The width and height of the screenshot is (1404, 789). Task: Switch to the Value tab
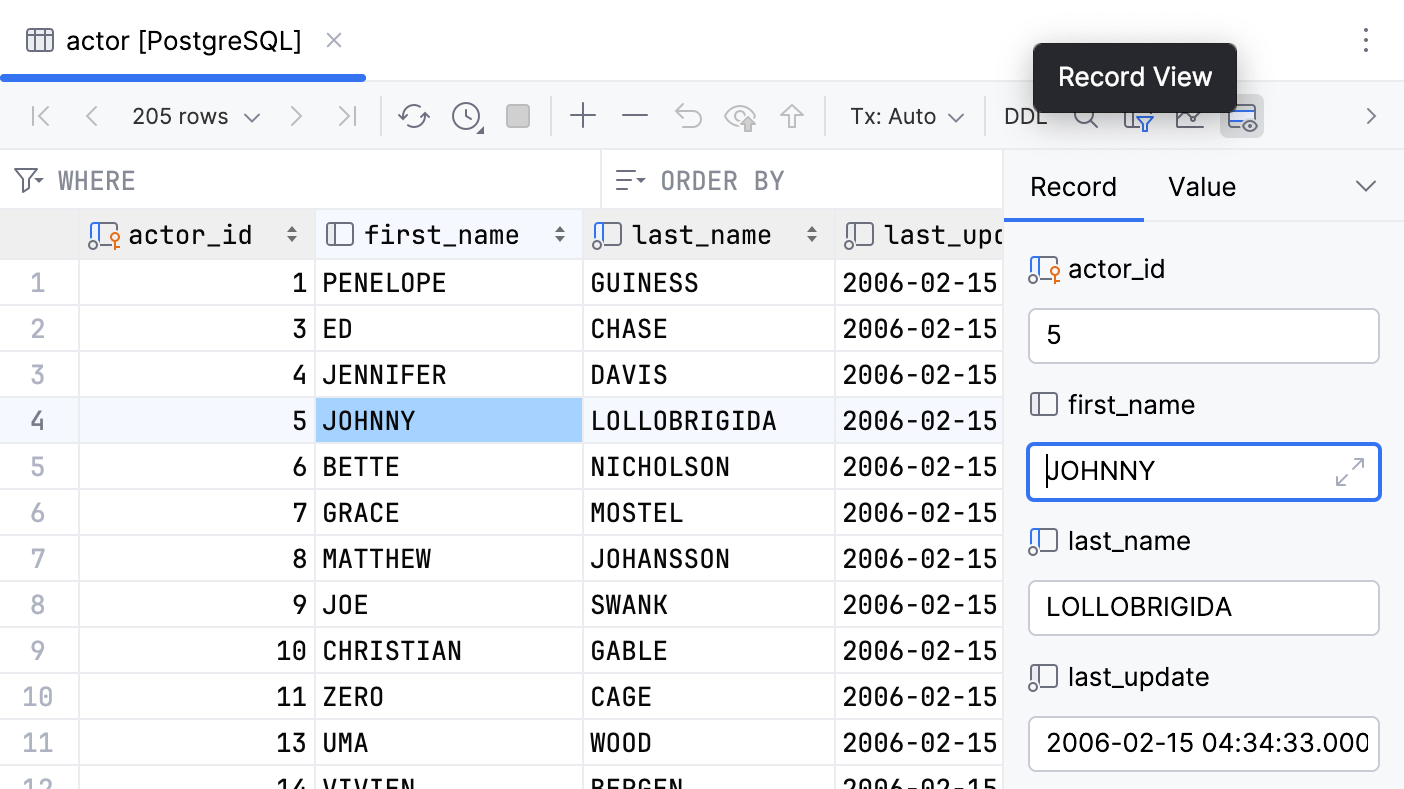click(1202, 187)
